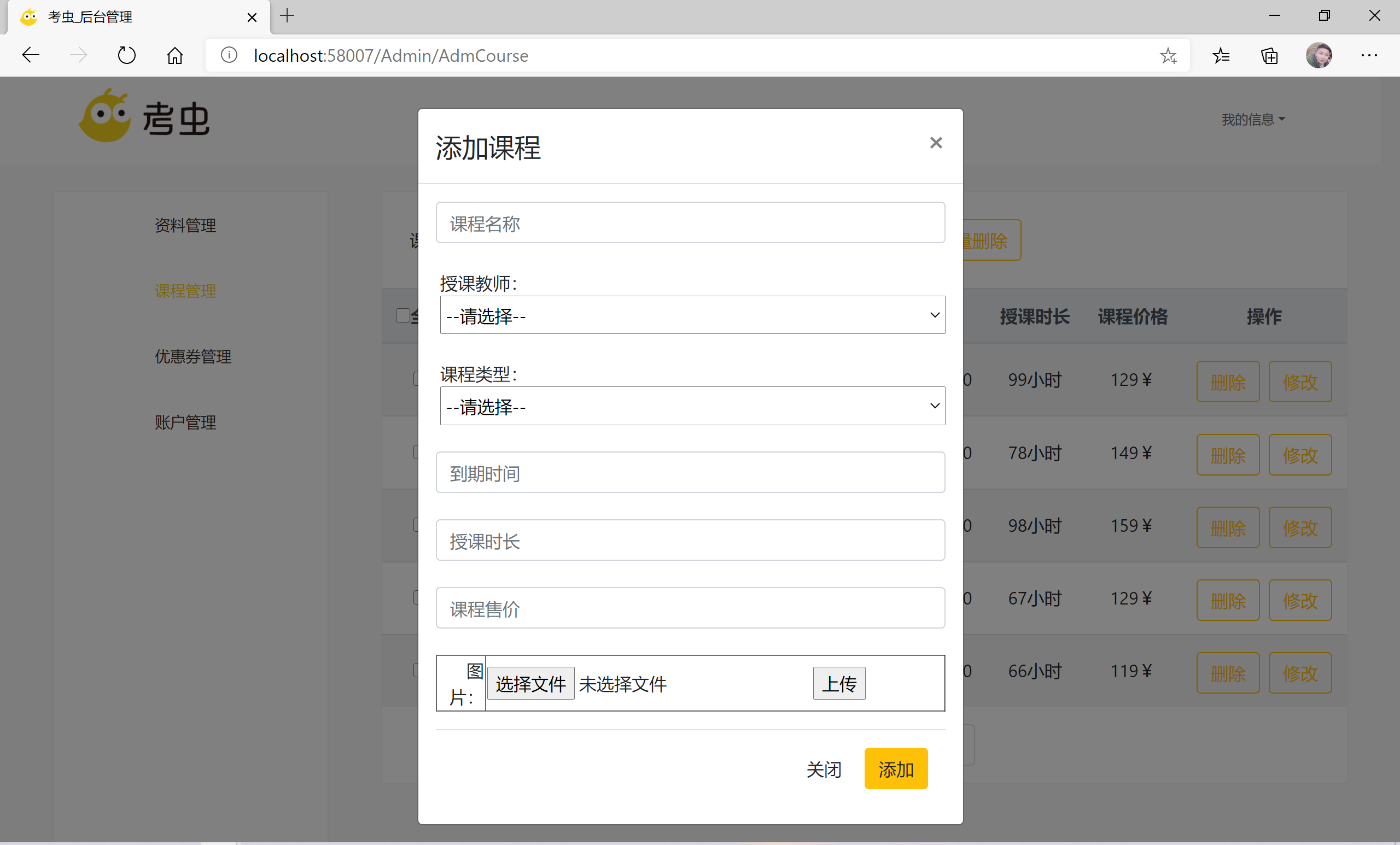Click the yellow 添加 button
The width and height of the screenshot is (1400, 845).
[895, 769]
